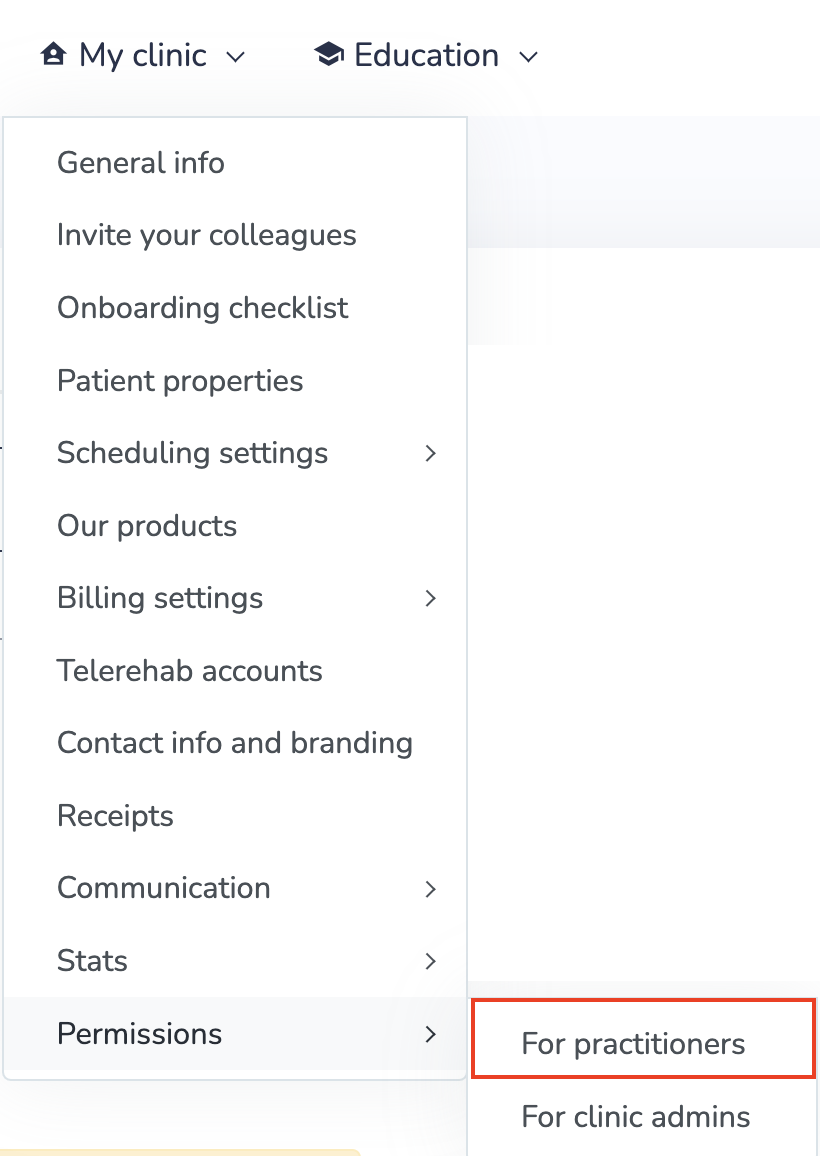Choose Receipts from the menu
The height and width of the screenshot is (1156, 820).
click(116, 816)
